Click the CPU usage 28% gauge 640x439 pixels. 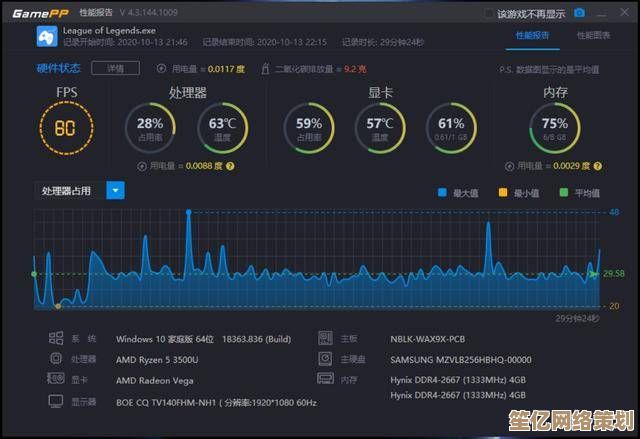[x=150, y=128]
